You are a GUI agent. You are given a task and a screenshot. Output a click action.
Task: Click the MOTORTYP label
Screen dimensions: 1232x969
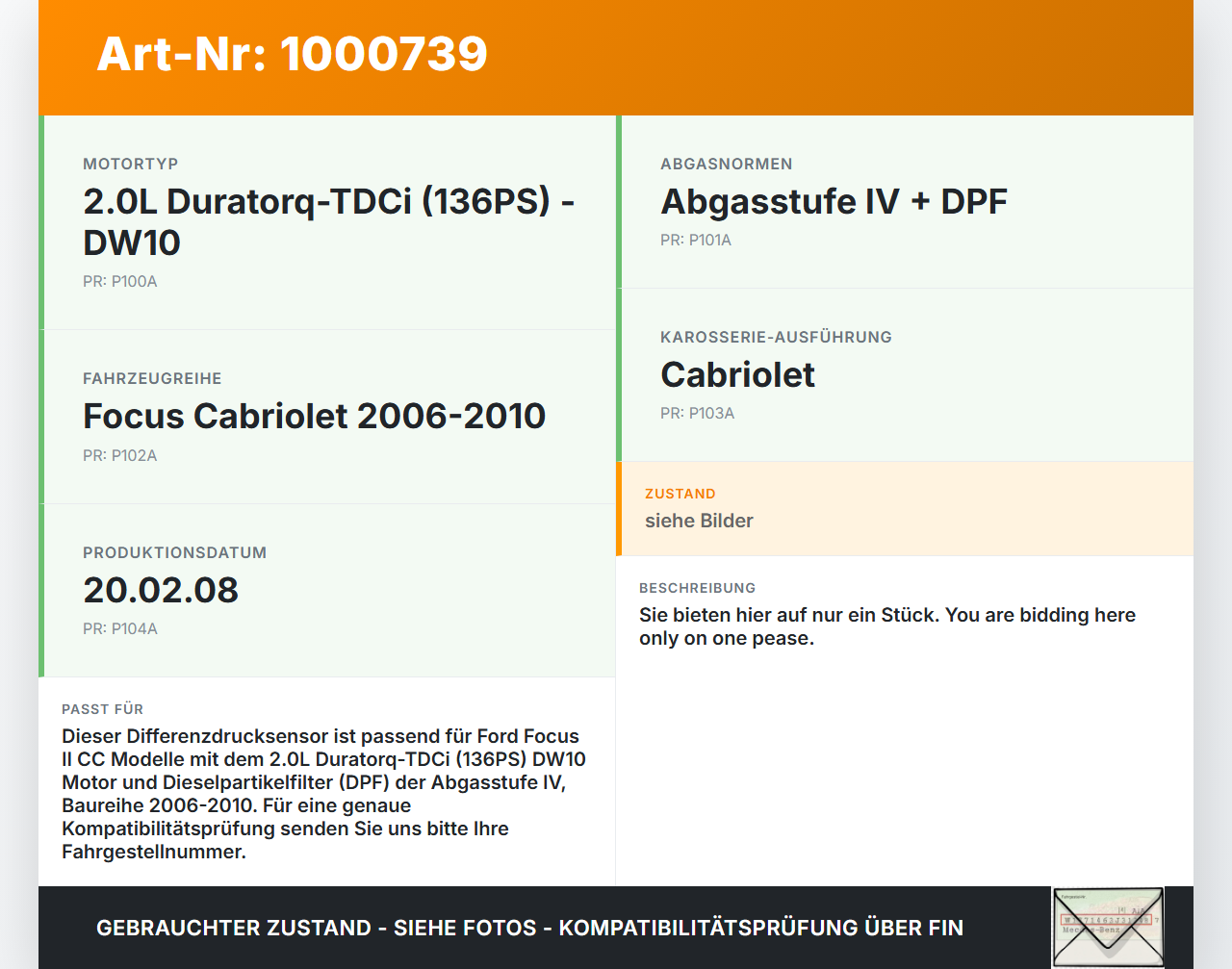(131, 164)
